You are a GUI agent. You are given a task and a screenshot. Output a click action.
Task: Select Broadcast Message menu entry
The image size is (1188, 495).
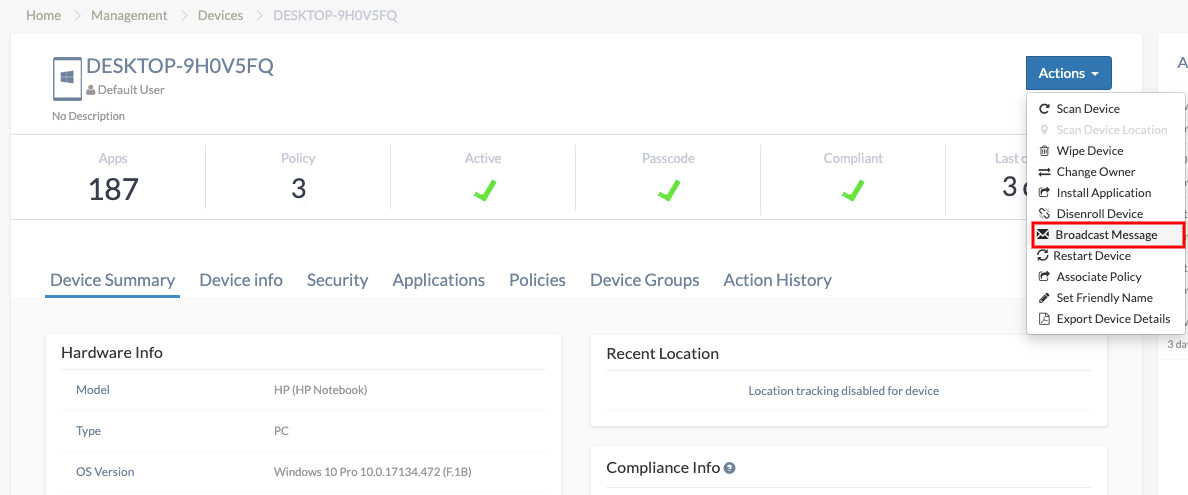coord(1108,235)
